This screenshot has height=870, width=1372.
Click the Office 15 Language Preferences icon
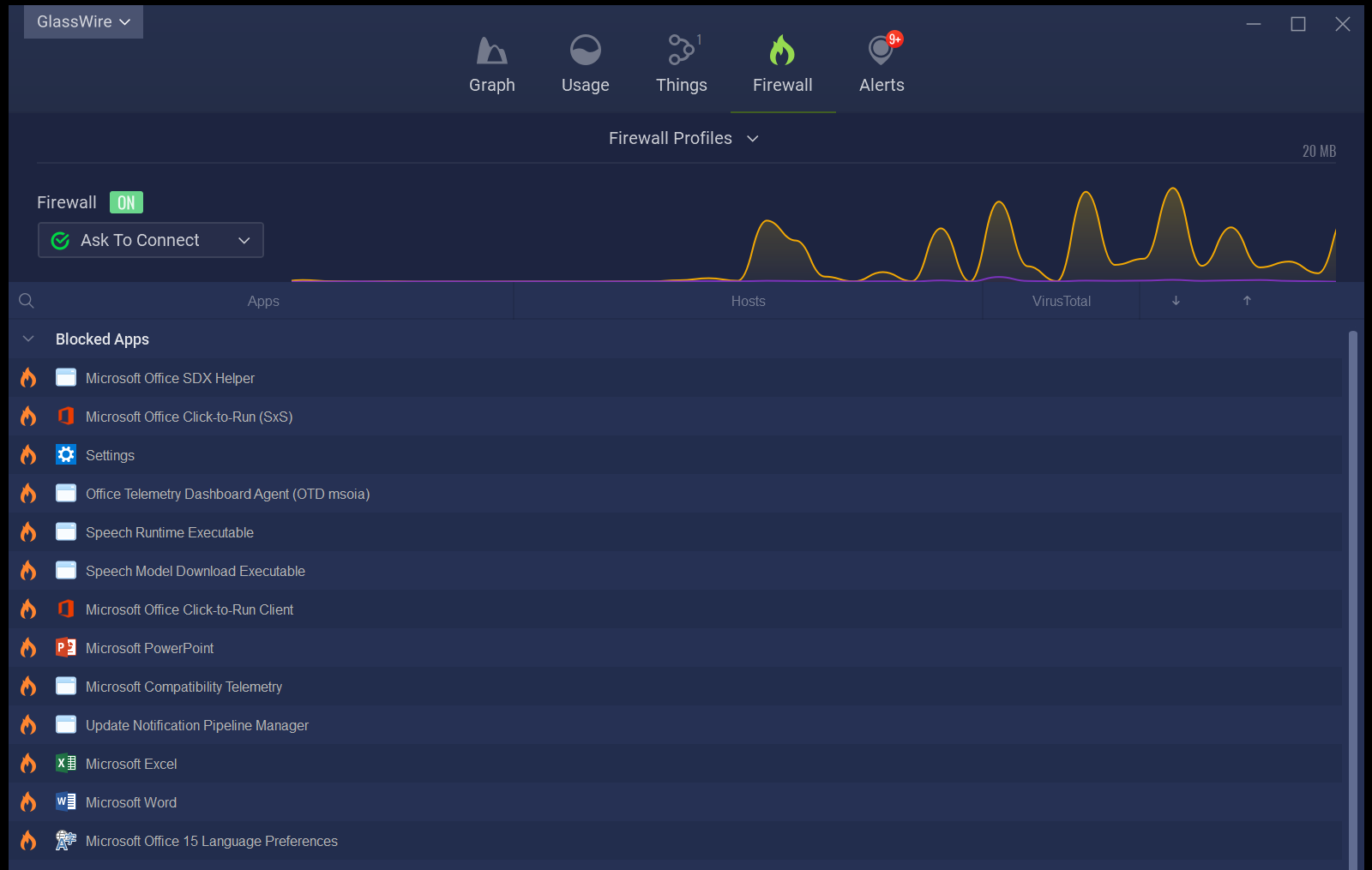(66, 840)
